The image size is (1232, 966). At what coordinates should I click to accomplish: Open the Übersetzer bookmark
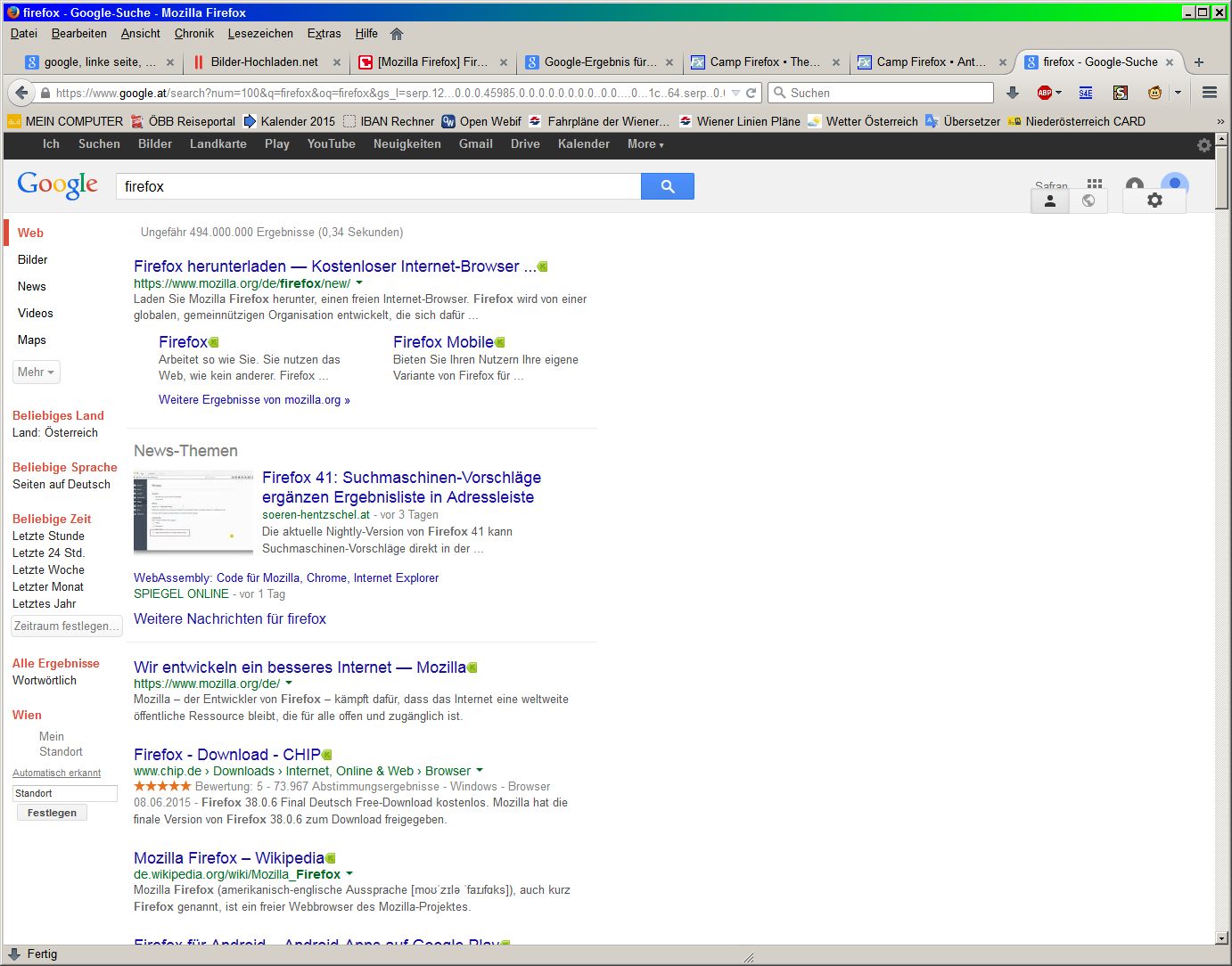coord(963,121)
